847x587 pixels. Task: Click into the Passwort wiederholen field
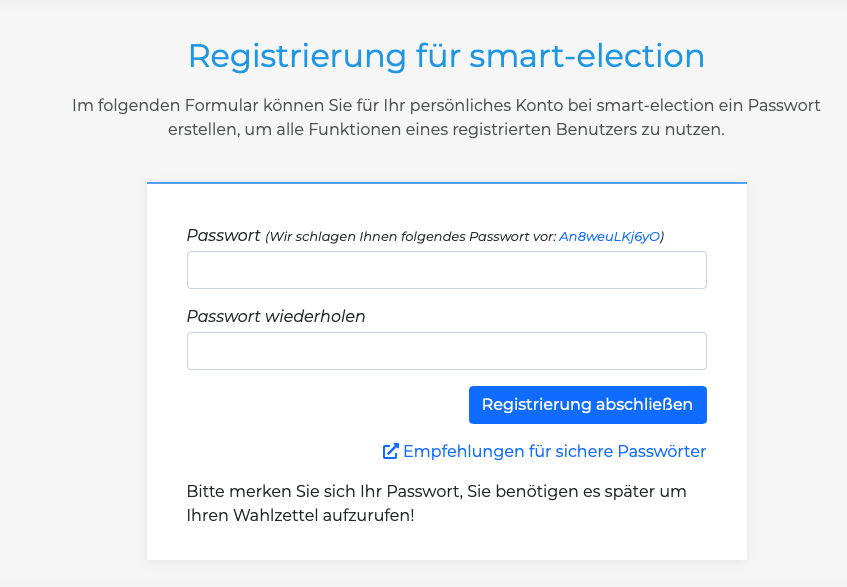tap(446, 351)
